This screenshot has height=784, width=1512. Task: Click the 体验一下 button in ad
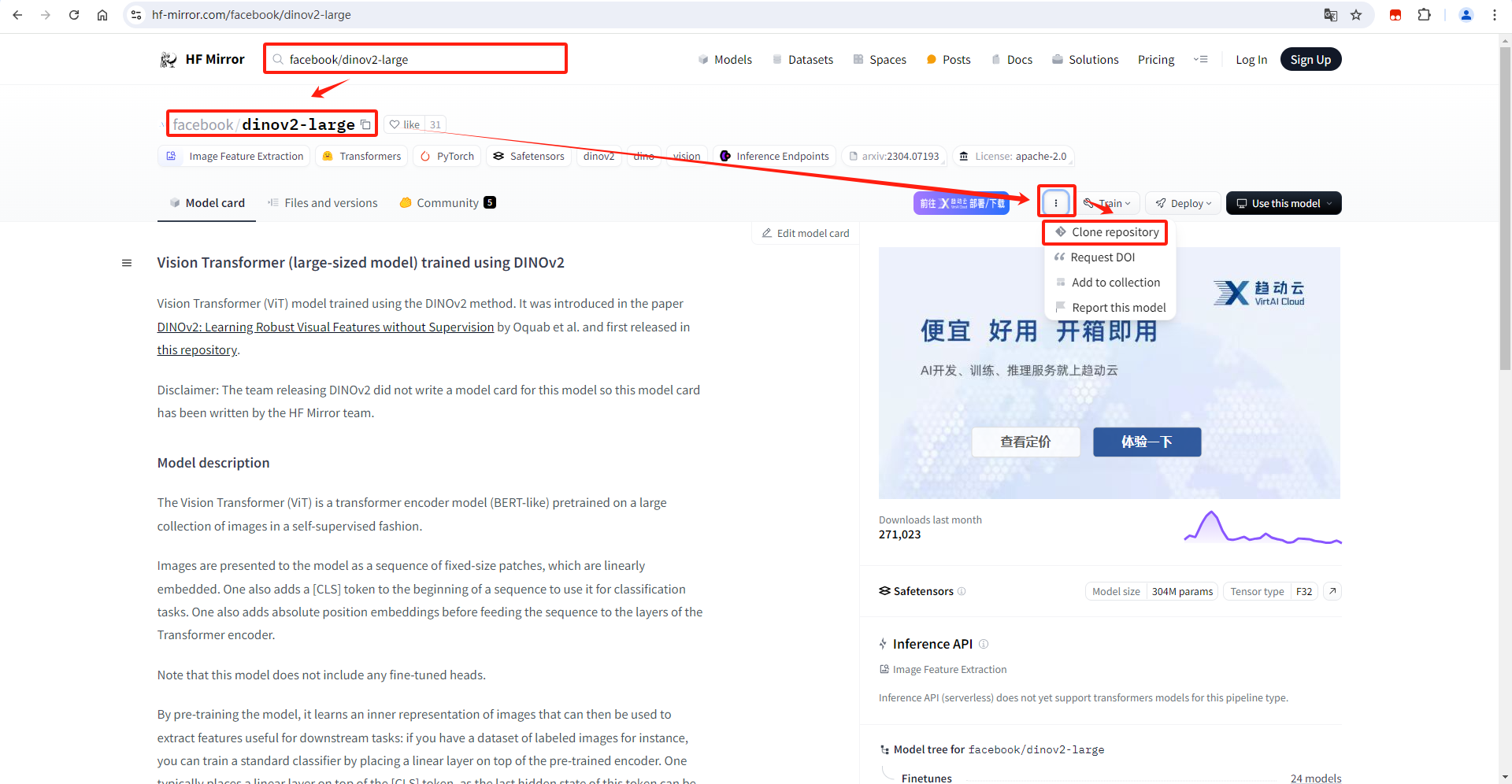(1147, 442)
